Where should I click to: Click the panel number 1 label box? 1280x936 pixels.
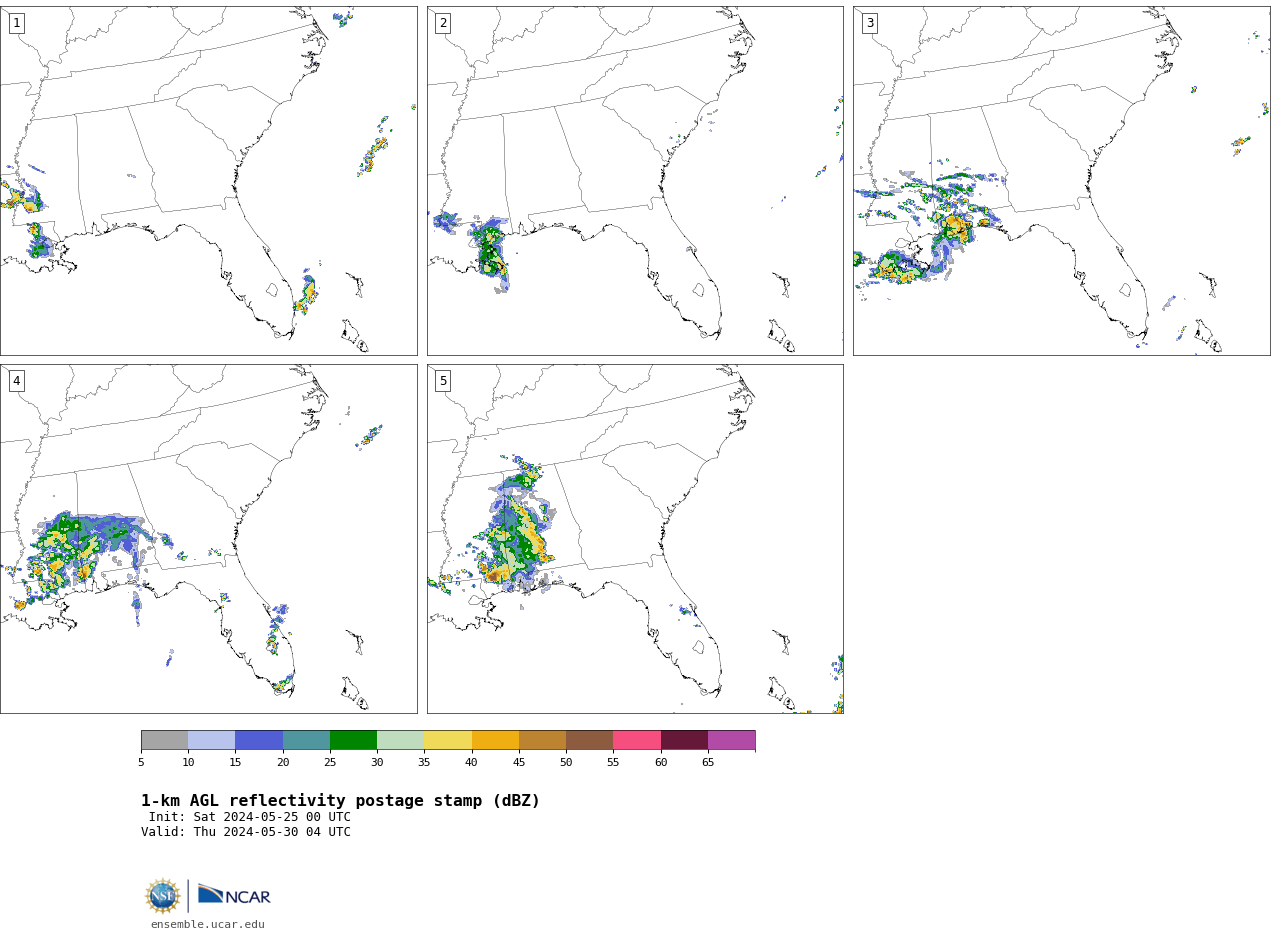click(x=16, y=23)
